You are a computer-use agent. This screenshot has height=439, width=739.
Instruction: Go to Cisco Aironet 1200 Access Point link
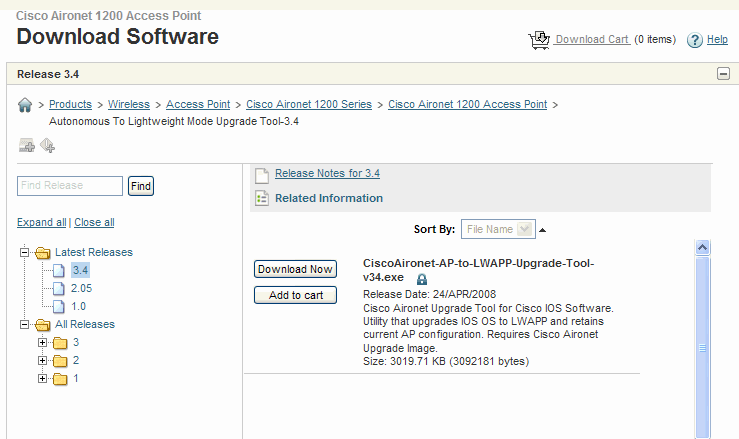[468, 104]
